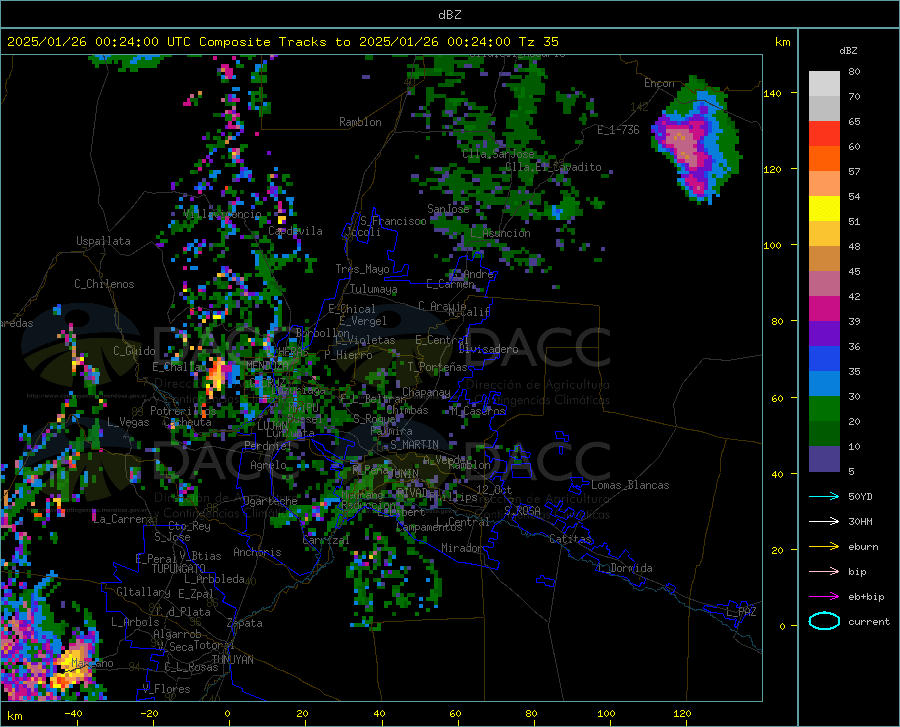Click the Divisadero map label

(x=488, y=349)
